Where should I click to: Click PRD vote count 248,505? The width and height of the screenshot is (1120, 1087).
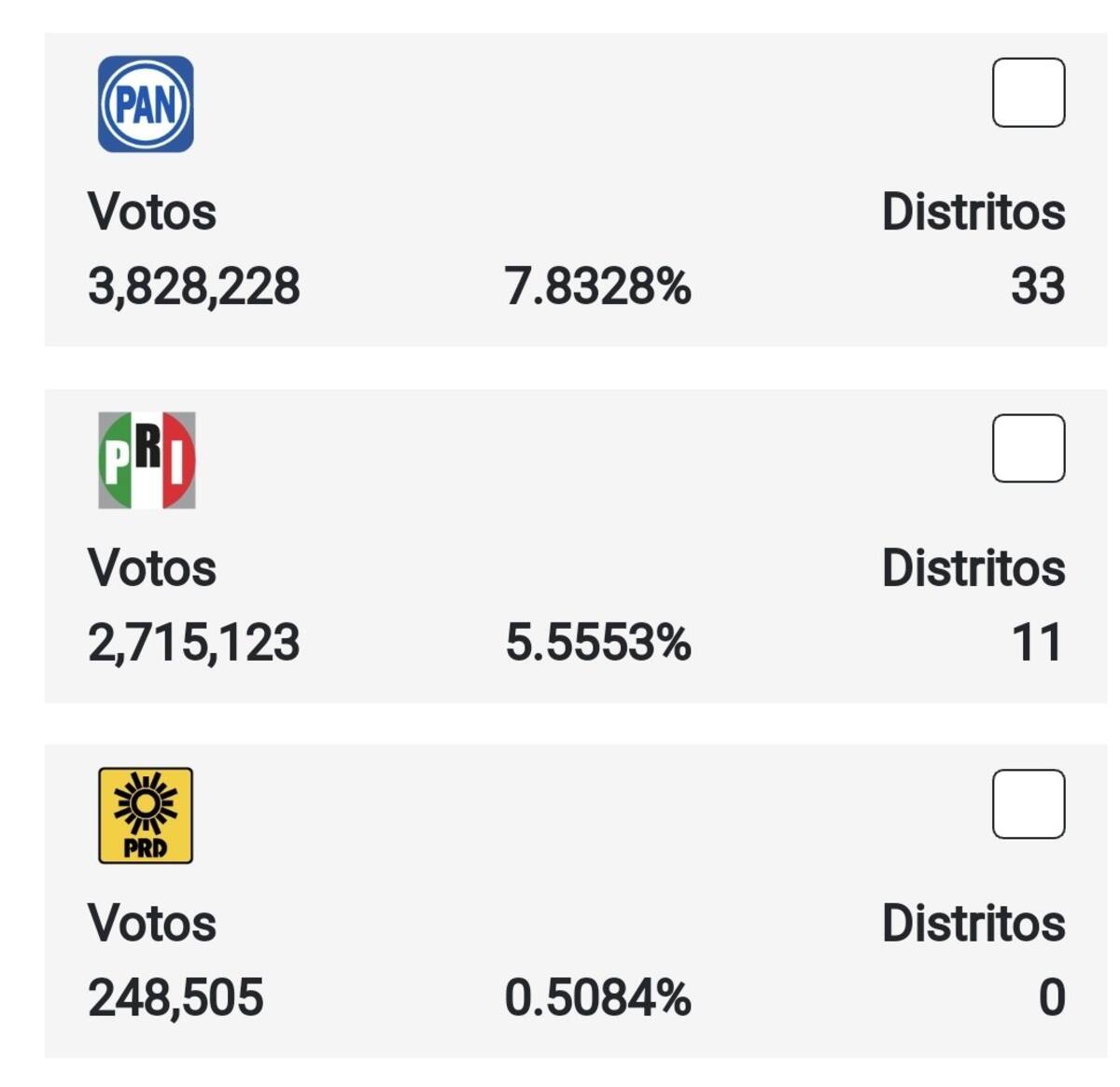[x=175, y=997]
